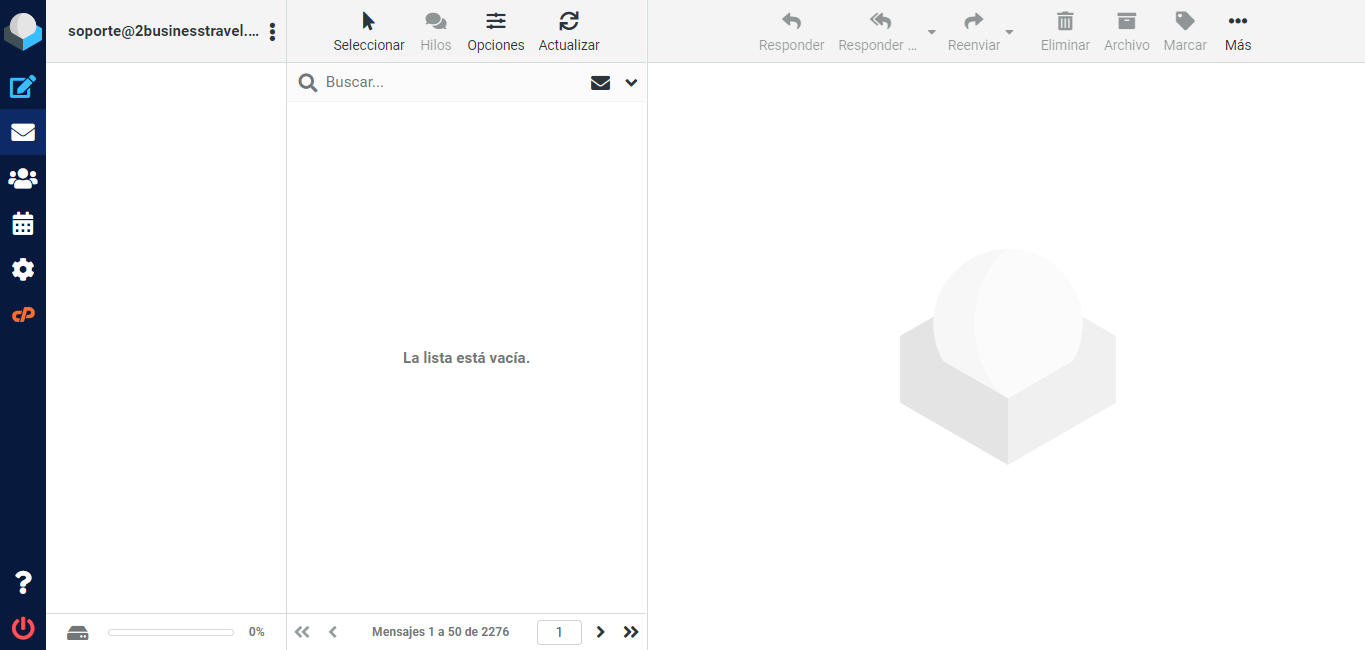The width and height of the screenshot is (1365, 650).
Task: Open the Mail envelope sidebar icon
Action: (x=23, y=132)
